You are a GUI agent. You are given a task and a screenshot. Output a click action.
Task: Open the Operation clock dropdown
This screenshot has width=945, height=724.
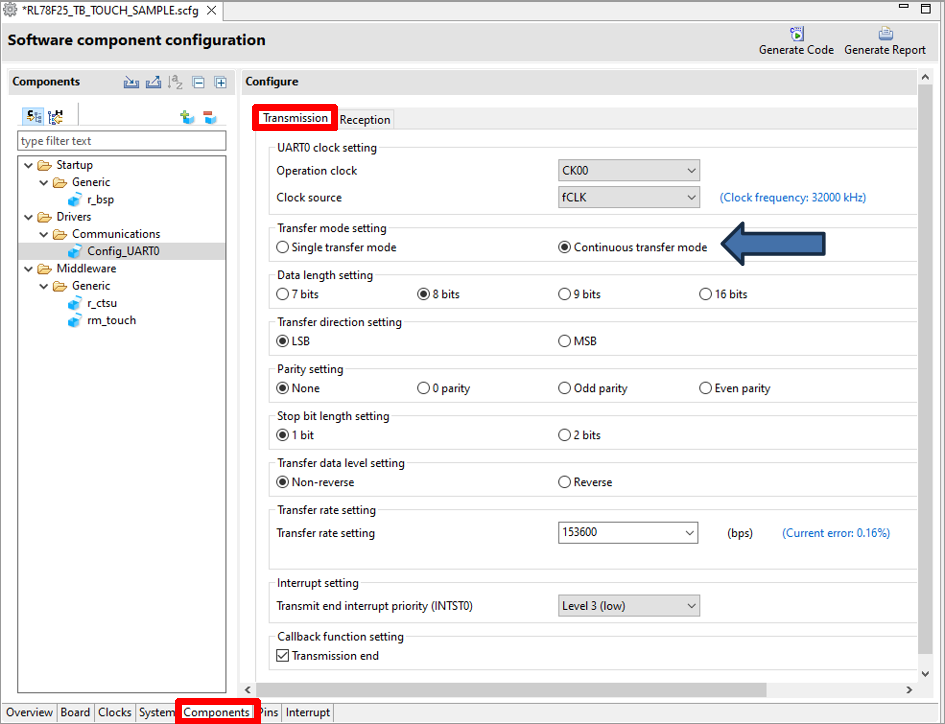[628, 171]
